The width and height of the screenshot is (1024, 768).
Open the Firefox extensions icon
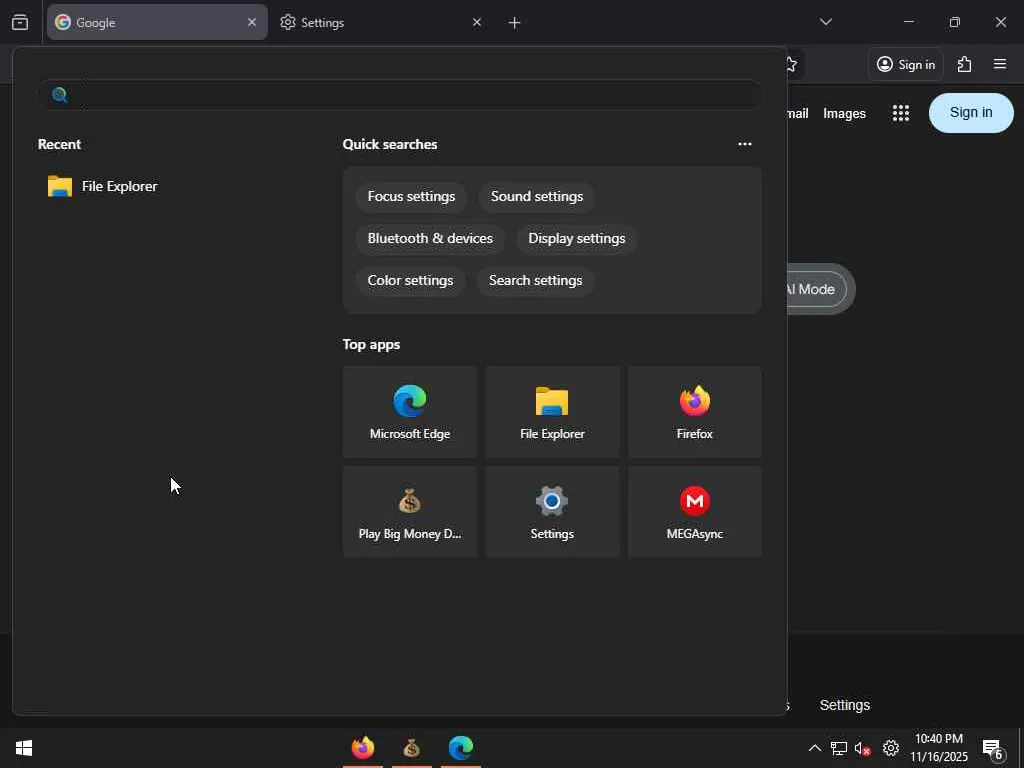pos(965,64)
